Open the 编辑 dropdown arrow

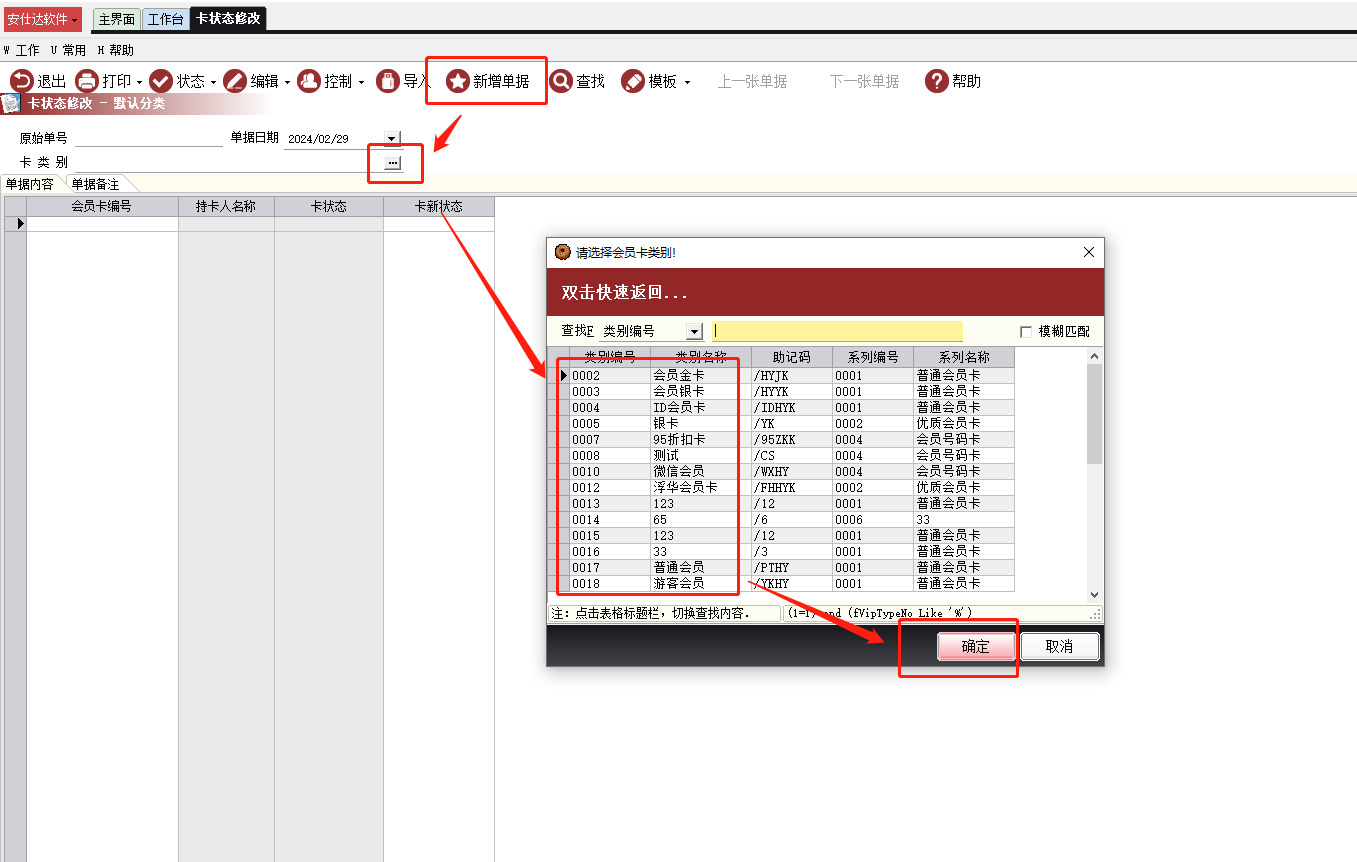pyautogui.click(x=287, y=82)
